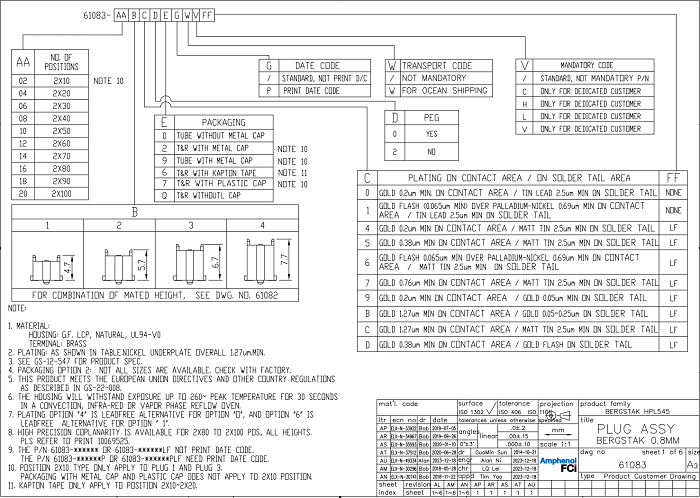Screen dimensions: 700x498
Task: Click the 'AA' part number box
Action: (x=121, y=16)
